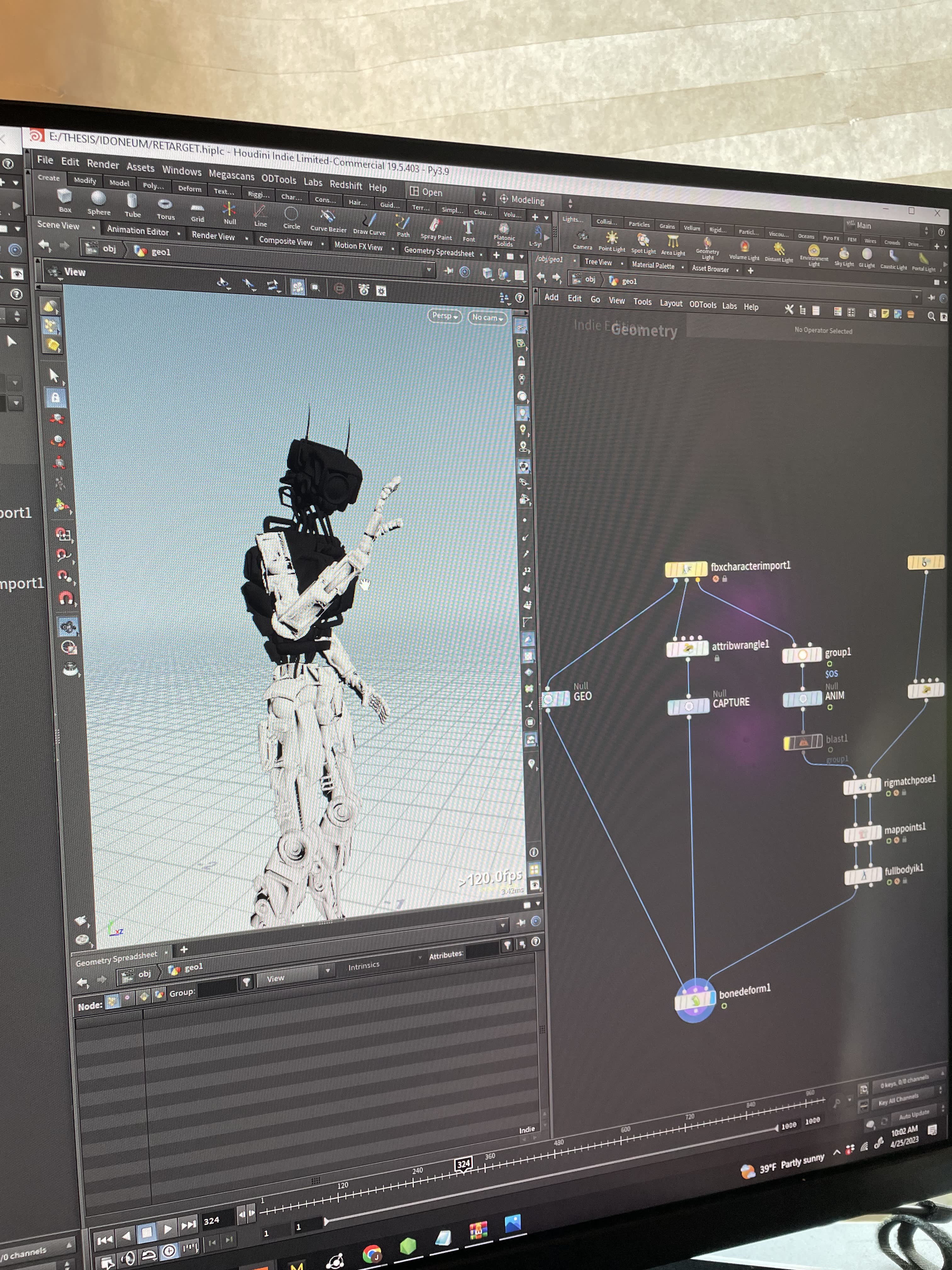Switch to the Animation Editor tab
The width and height of the screenshot is (952, 1270).
tap(138, 231)
